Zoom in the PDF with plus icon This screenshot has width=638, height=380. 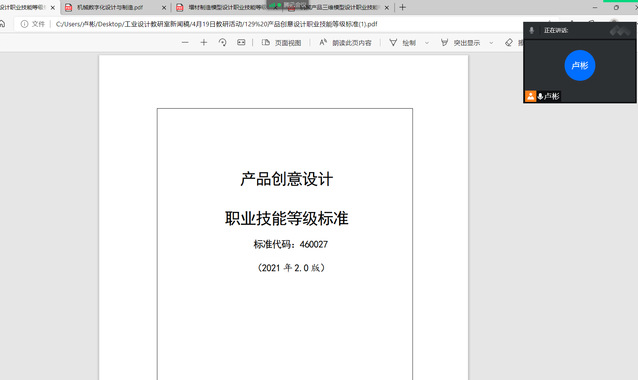pyautogui.click(x=204, y=42)
